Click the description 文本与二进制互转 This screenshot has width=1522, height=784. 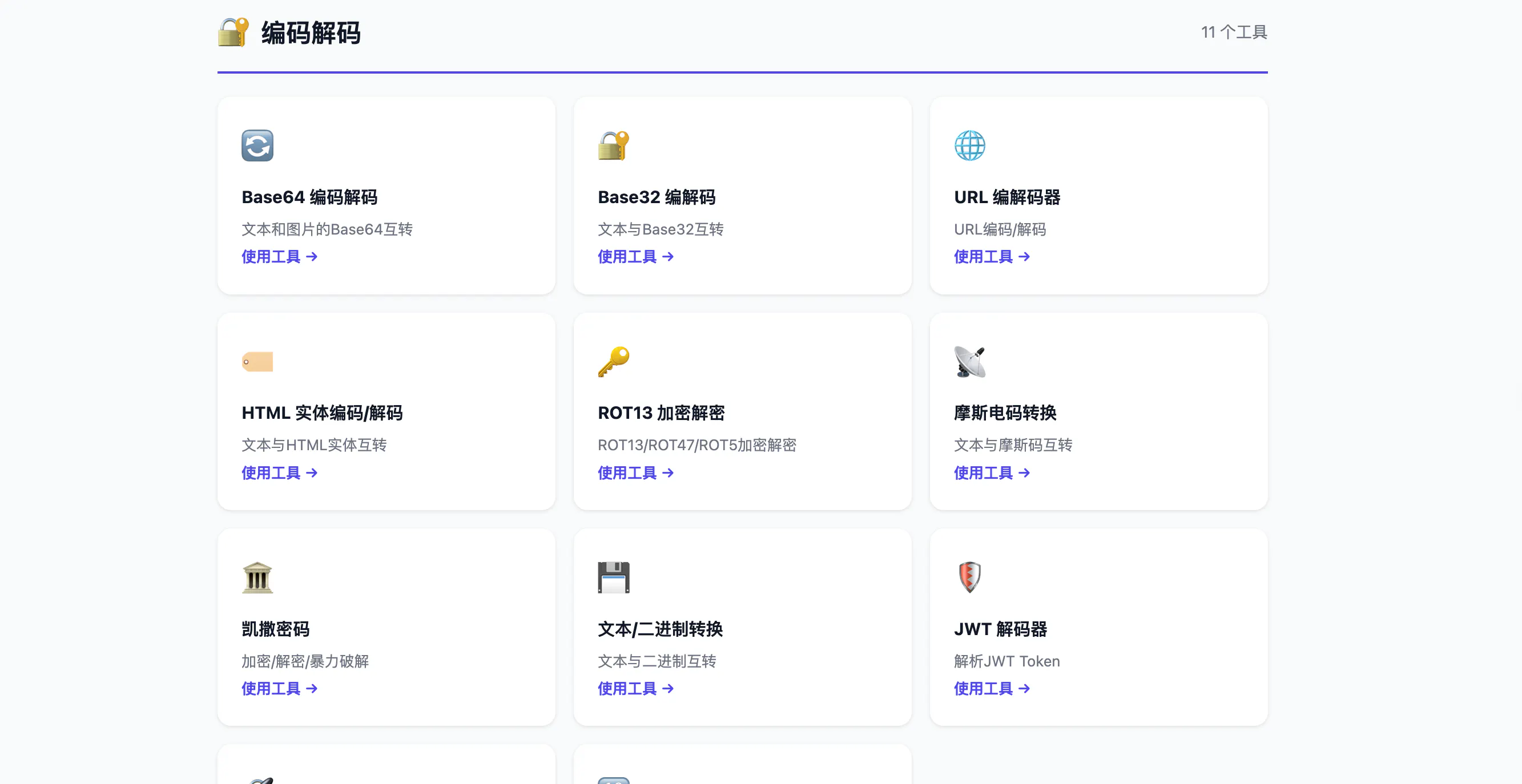click(657, 661)
